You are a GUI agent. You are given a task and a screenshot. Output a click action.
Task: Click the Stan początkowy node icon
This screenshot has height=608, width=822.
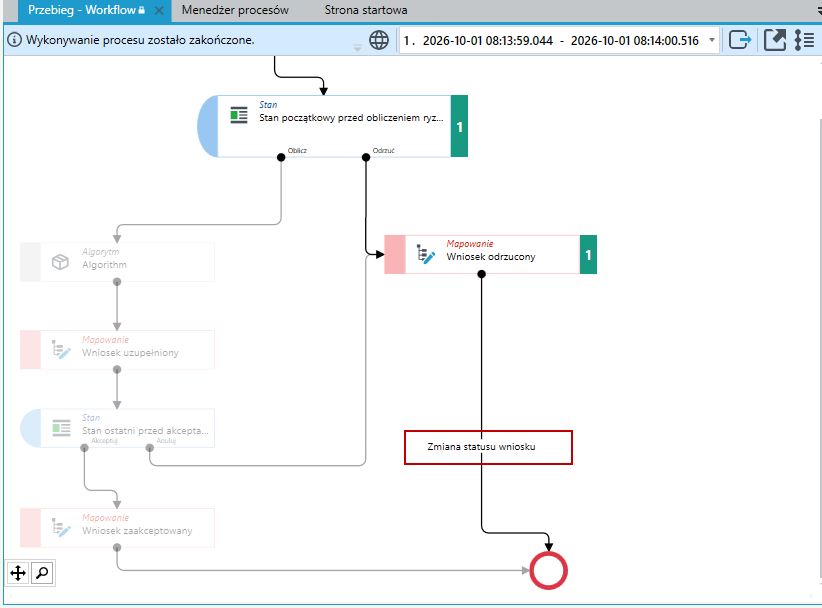(x=239, y=115)
